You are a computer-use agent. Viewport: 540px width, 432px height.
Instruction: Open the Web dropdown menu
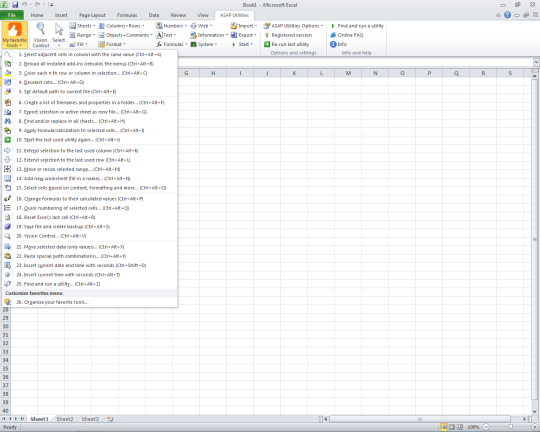point(201,26)
